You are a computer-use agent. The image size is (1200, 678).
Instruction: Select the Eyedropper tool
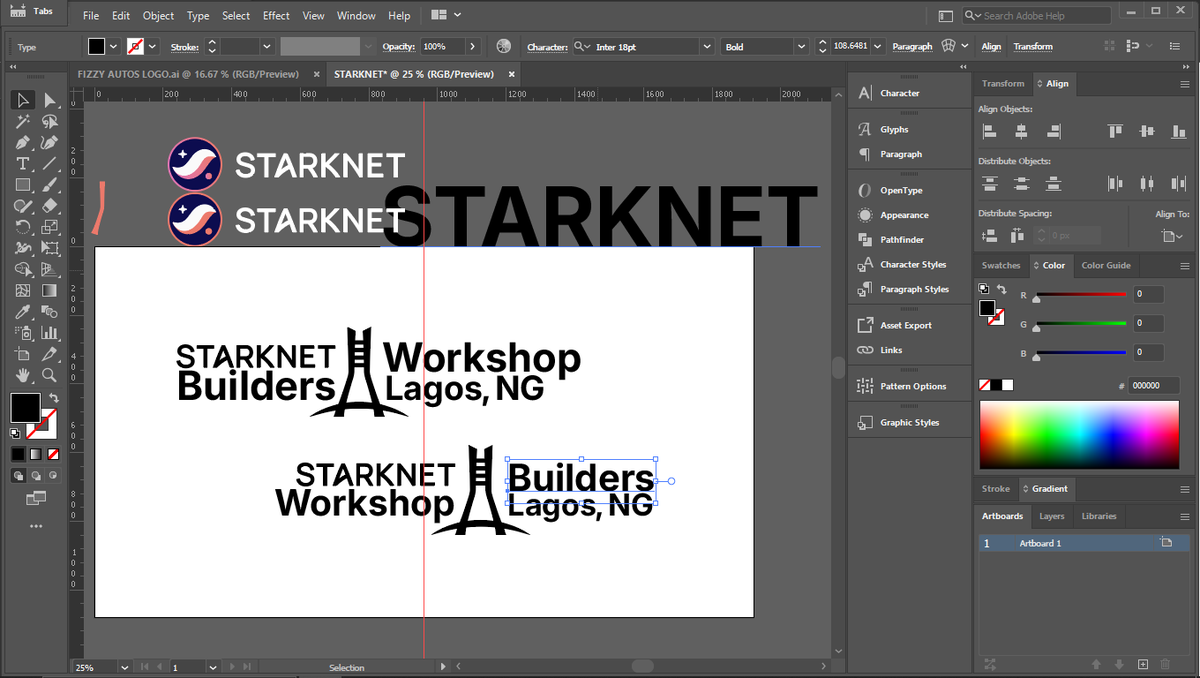point(23,312)
